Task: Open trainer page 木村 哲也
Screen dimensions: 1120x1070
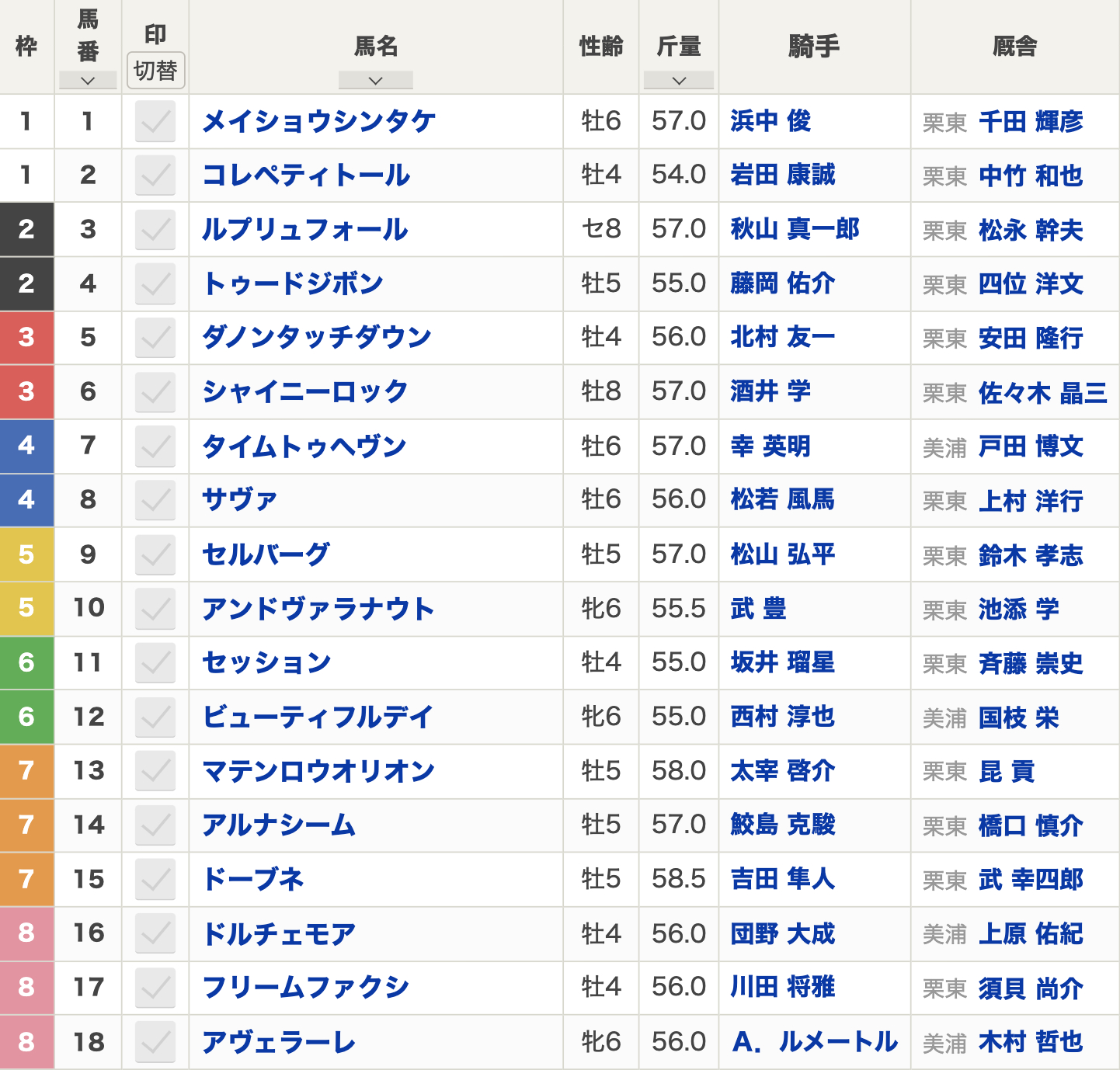Action: 1031,1042
